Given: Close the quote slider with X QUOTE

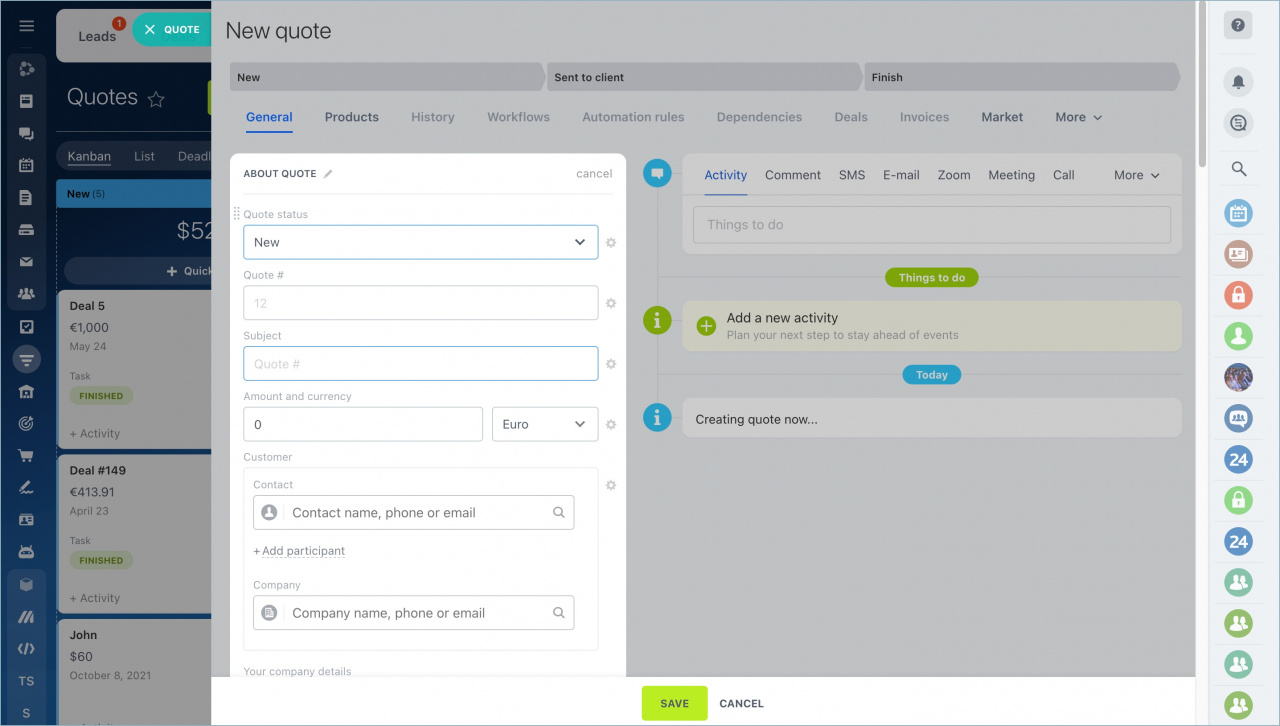Looking at the screenshot, I should [x=171, y=30].
